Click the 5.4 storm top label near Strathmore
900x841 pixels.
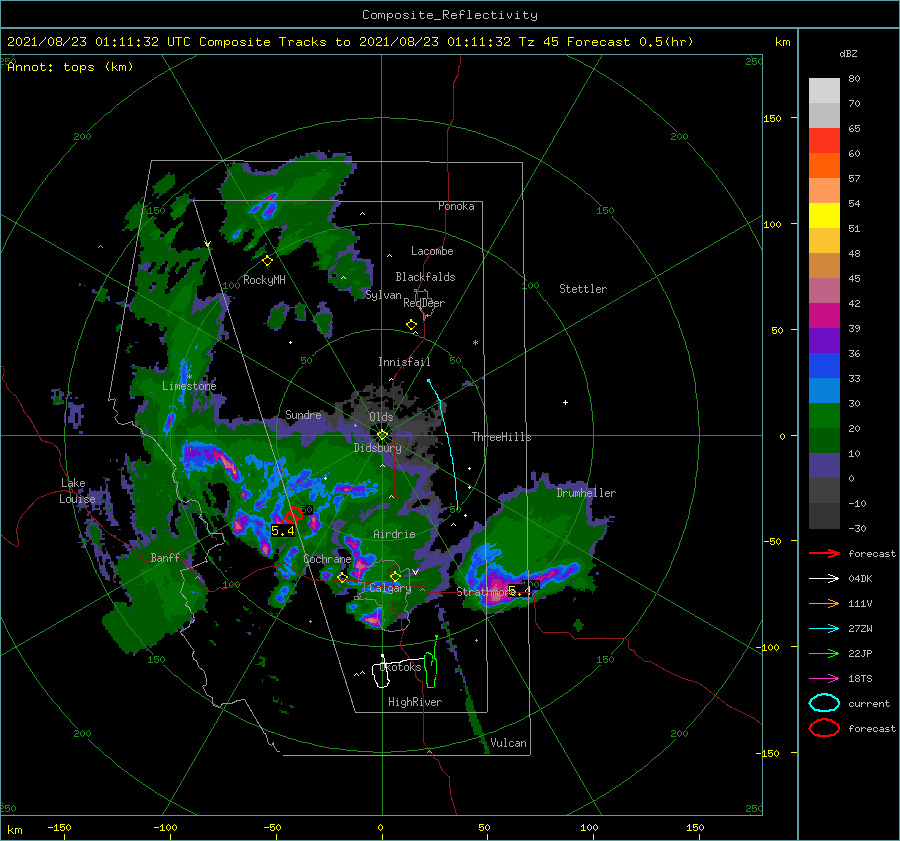519,590
